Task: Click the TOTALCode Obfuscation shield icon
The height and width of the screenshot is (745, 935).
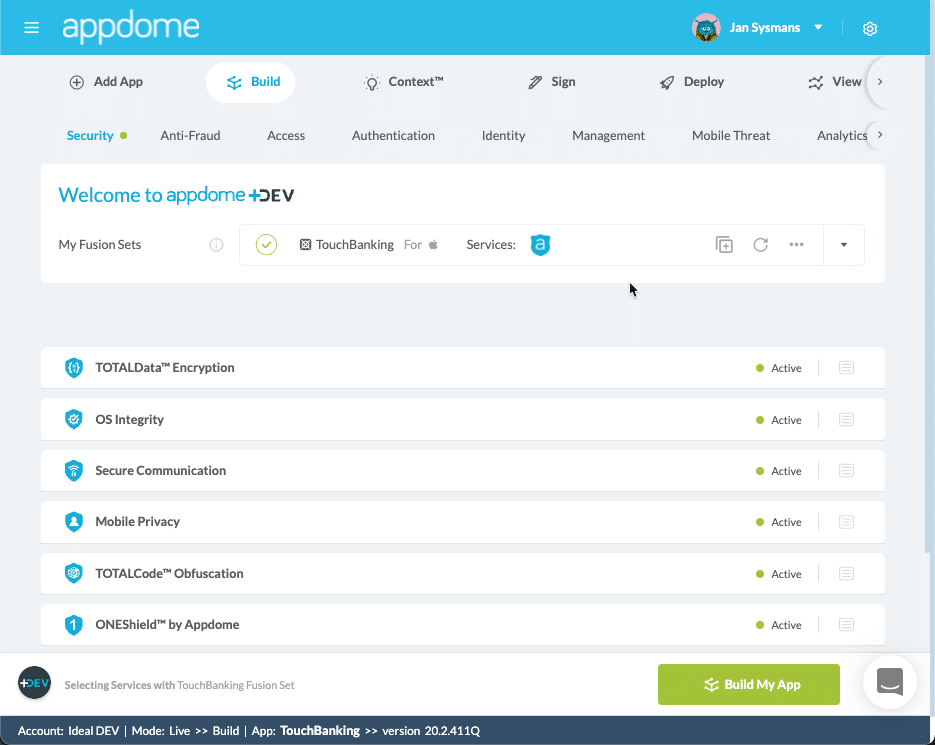Action: [x=73, y=573]
